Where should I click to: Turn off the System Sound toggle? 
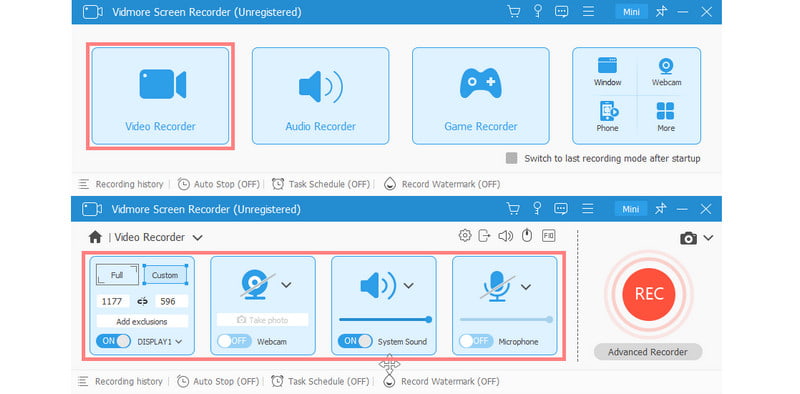(355, 341)
